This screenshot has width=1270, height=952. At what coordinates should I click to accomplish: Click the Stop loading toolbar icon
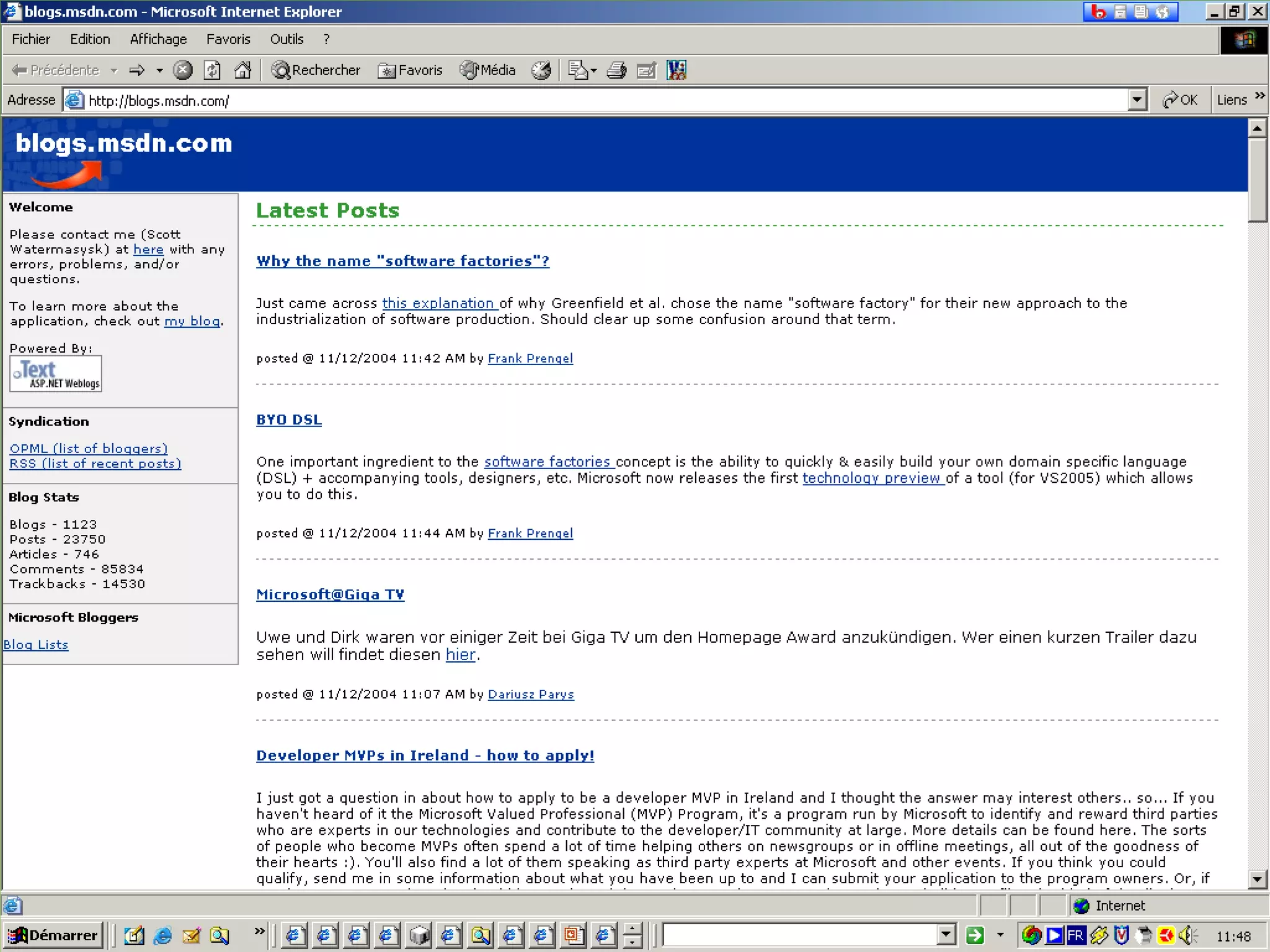click(x=182, y=70)
